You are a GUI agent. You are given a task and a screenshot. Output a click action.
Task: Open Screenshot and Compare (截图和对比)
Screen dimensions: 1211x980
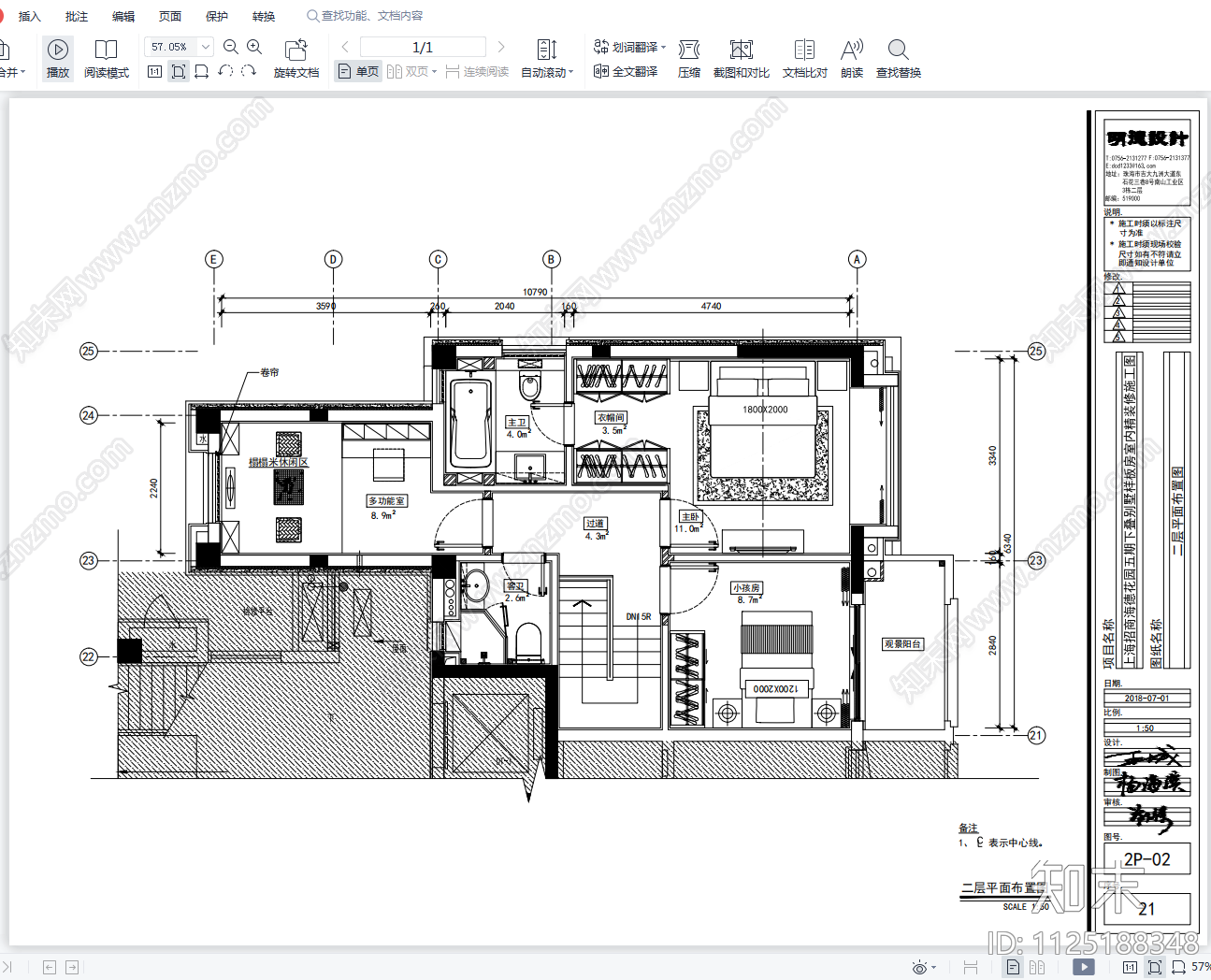pos(742,59)
